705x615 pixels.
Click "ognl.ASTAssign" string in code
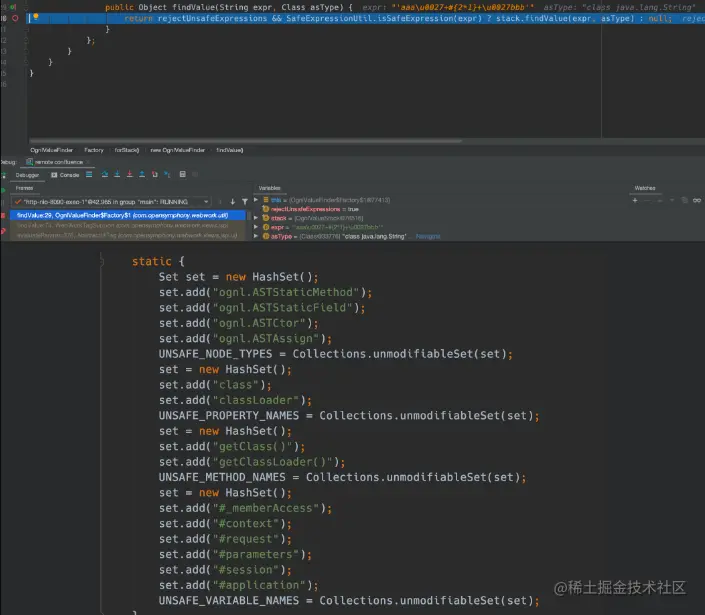click(266, 339)
